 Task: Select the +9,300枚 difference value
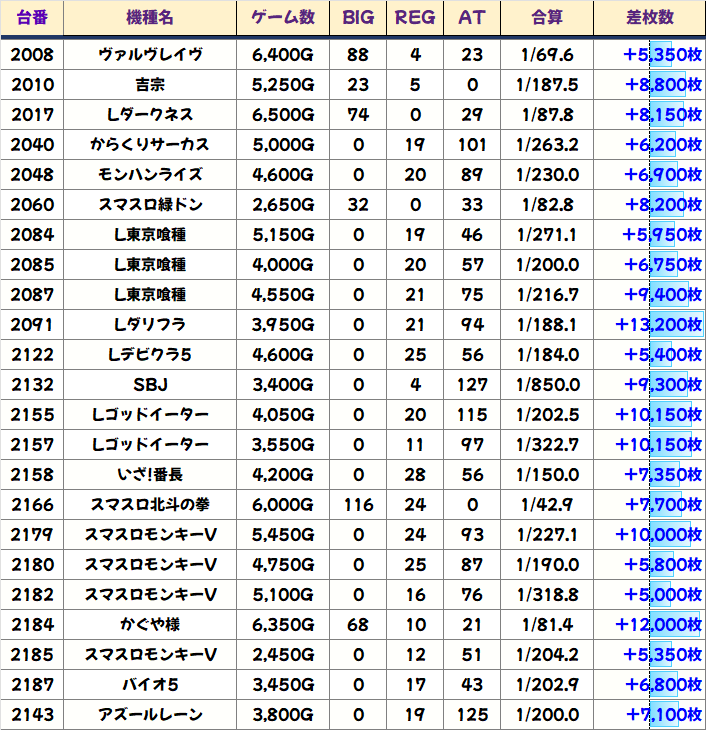(x=663, y=385)
